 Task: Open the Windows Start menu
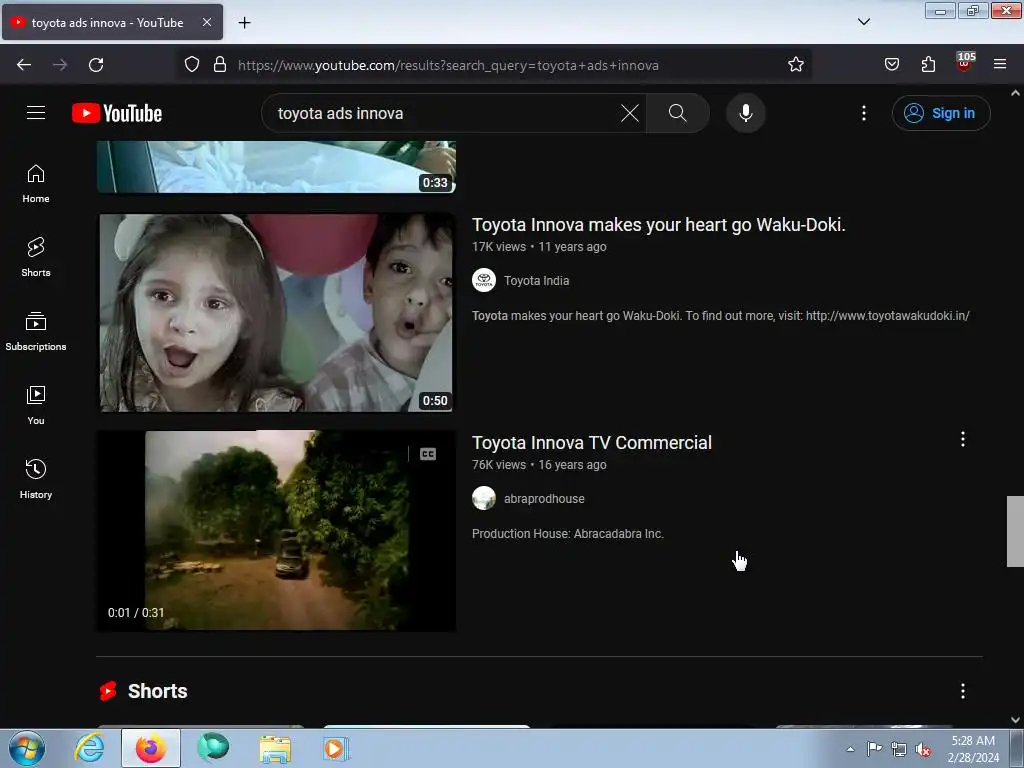(27, 748)
